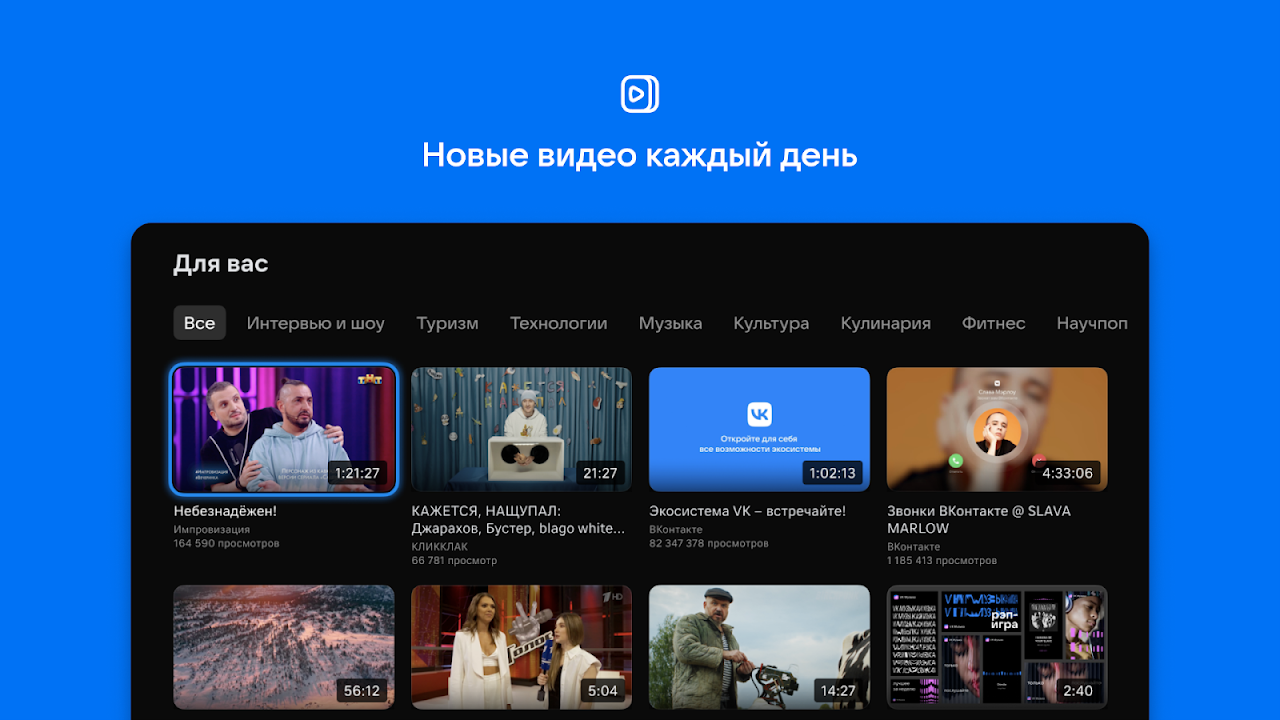Click the 'Для вас' heading
The height and width of the screenshot is (720, 1280).
click(x=220, y=263)
